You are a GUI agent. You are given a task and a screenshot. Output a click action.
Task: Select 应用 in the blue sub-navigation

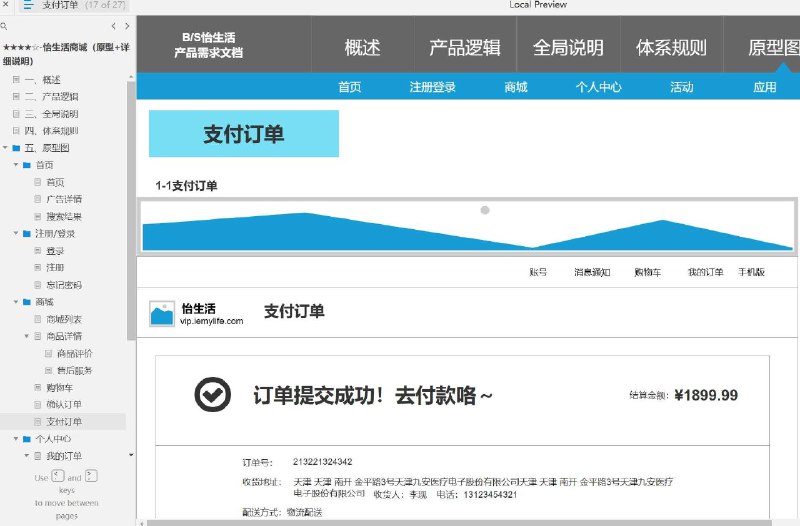click(x=764, y=87)
